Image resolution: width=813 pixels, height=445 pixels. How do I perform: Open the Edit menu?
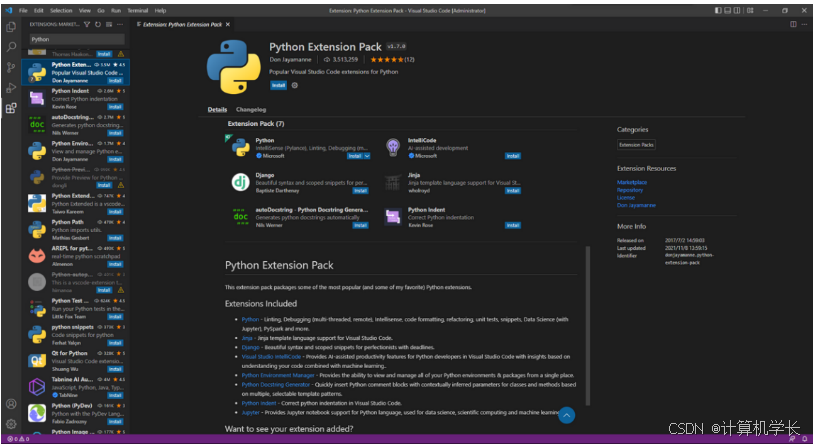coord(39,10)
